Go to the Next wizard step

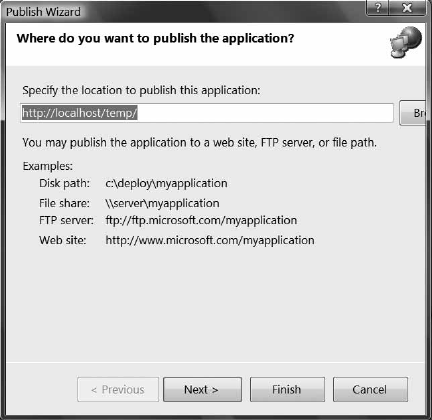pos(202,389)
